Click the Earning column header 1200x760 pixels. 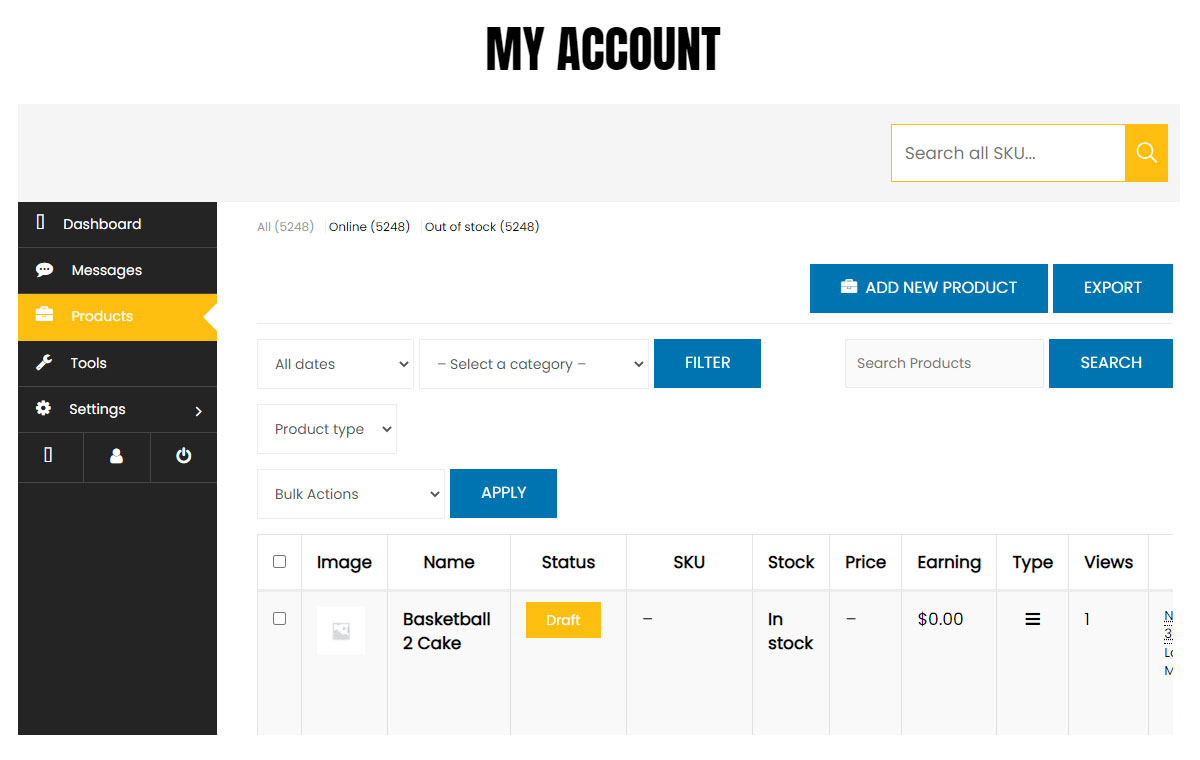949,562
